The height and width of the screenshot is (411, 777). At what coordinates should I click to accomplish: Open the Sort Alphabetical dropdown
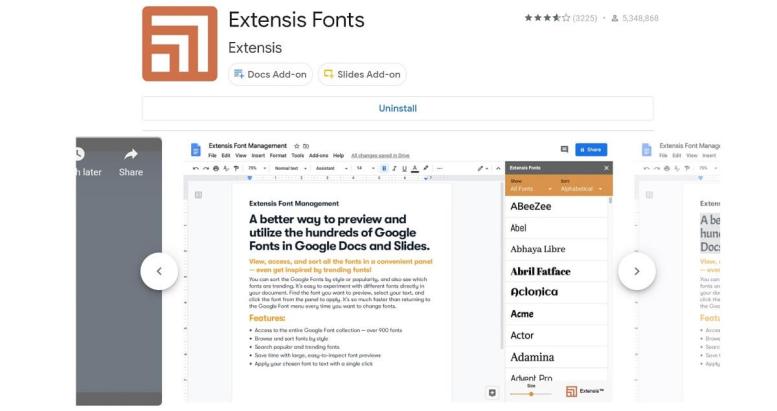[581, 186]
